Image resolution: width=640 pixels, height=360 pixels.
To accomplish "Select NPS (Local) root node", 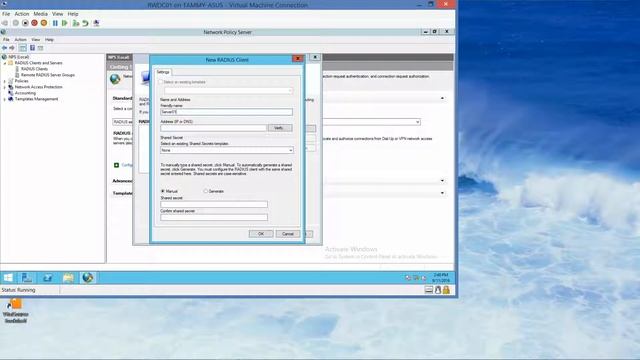I will pos(18,57).
